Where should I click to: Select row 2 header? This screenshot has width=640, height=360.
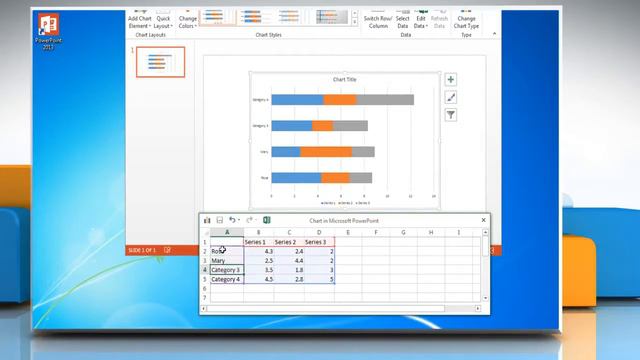205,251
